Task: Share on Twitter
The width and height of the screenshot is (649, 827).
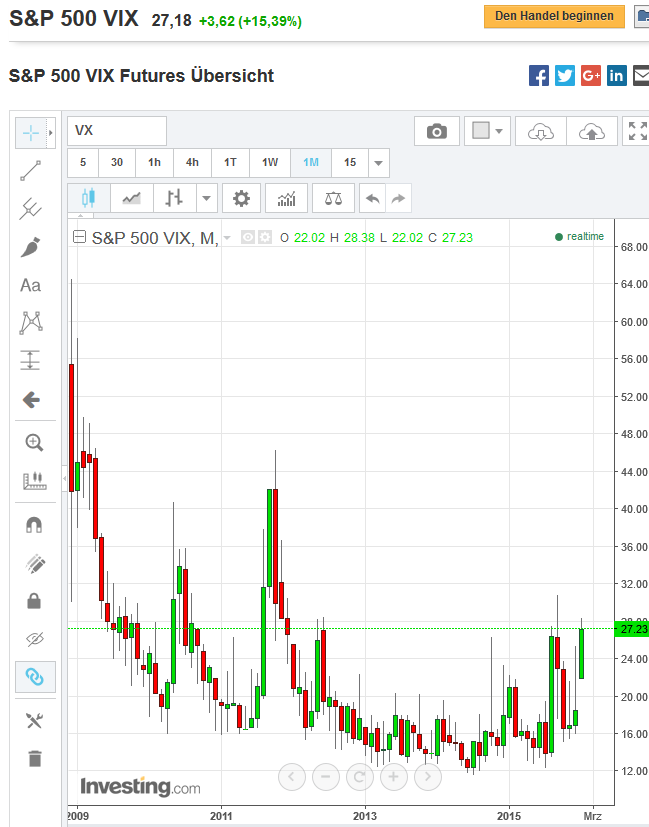Action: click(x=565, y=75)
